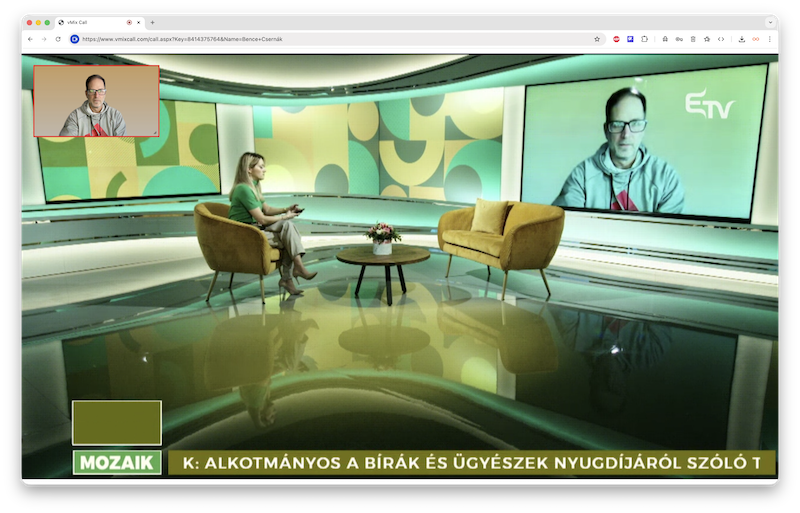Go back to the previous page
The image size is (800, 513).
[x=31, y=39]
